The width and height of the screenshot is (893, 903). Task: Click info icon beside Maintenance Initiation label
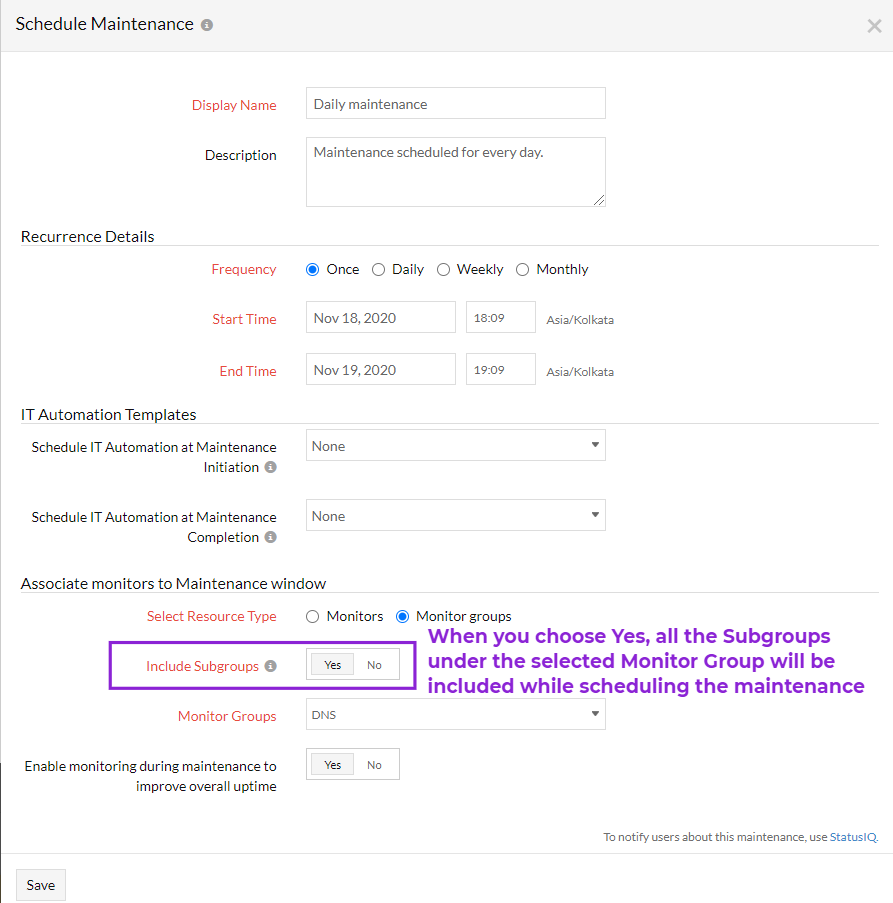point(271,467)
